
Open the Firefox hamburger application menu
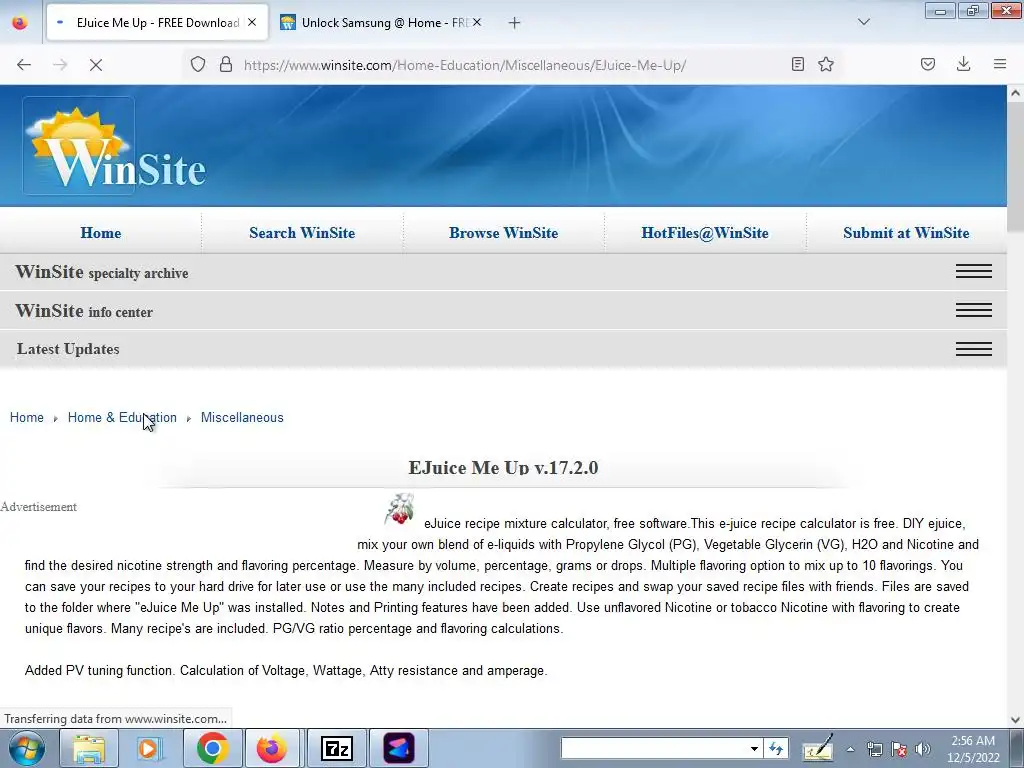(x=1000, y=64)
